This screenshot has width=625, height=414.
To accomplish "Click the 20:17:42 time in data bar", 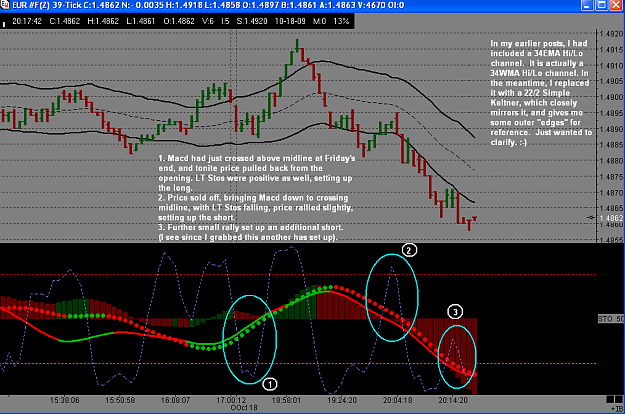I will (x=27, y=21).
